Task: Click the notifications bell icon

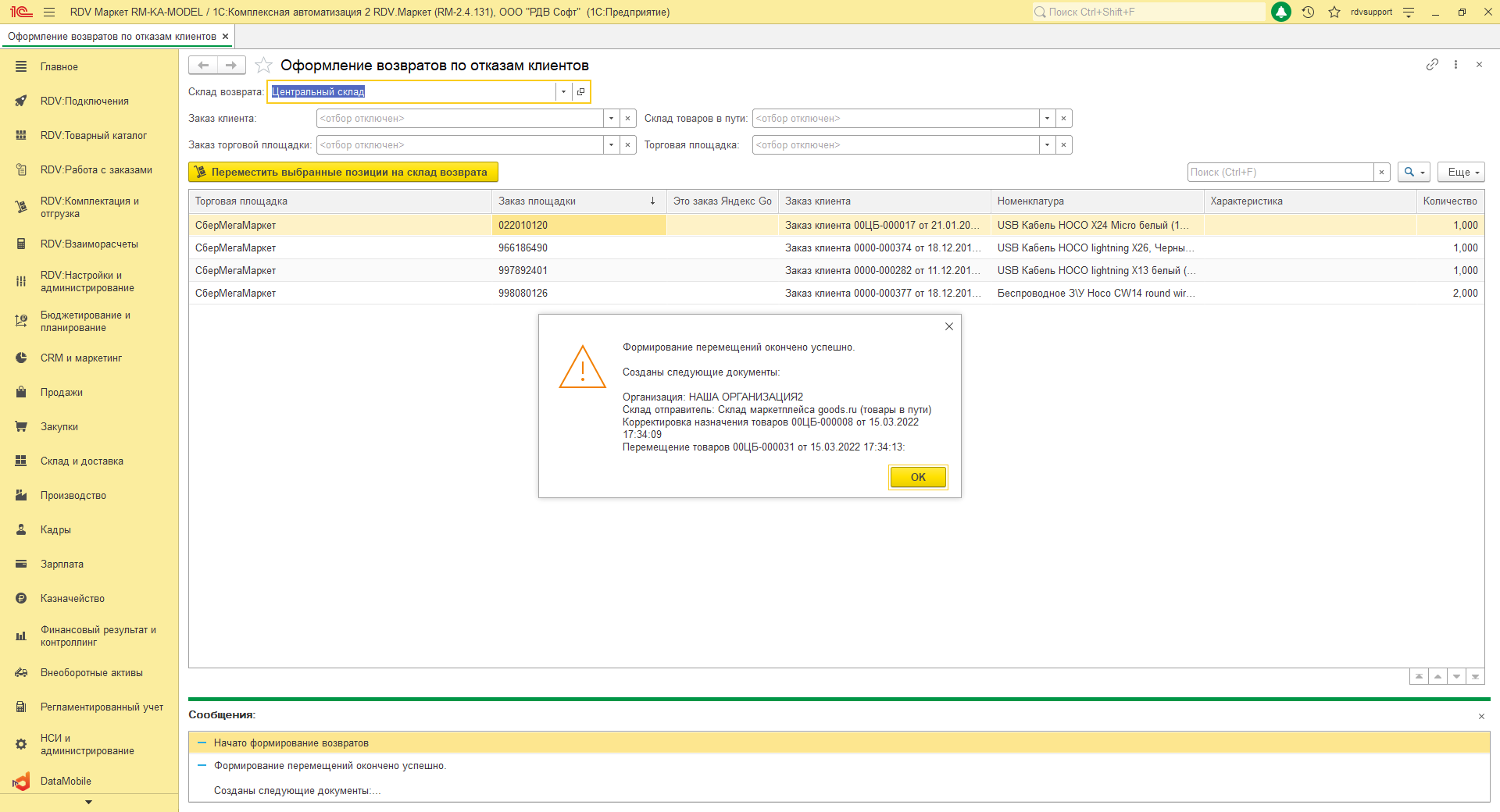Action: [1281, 12]
